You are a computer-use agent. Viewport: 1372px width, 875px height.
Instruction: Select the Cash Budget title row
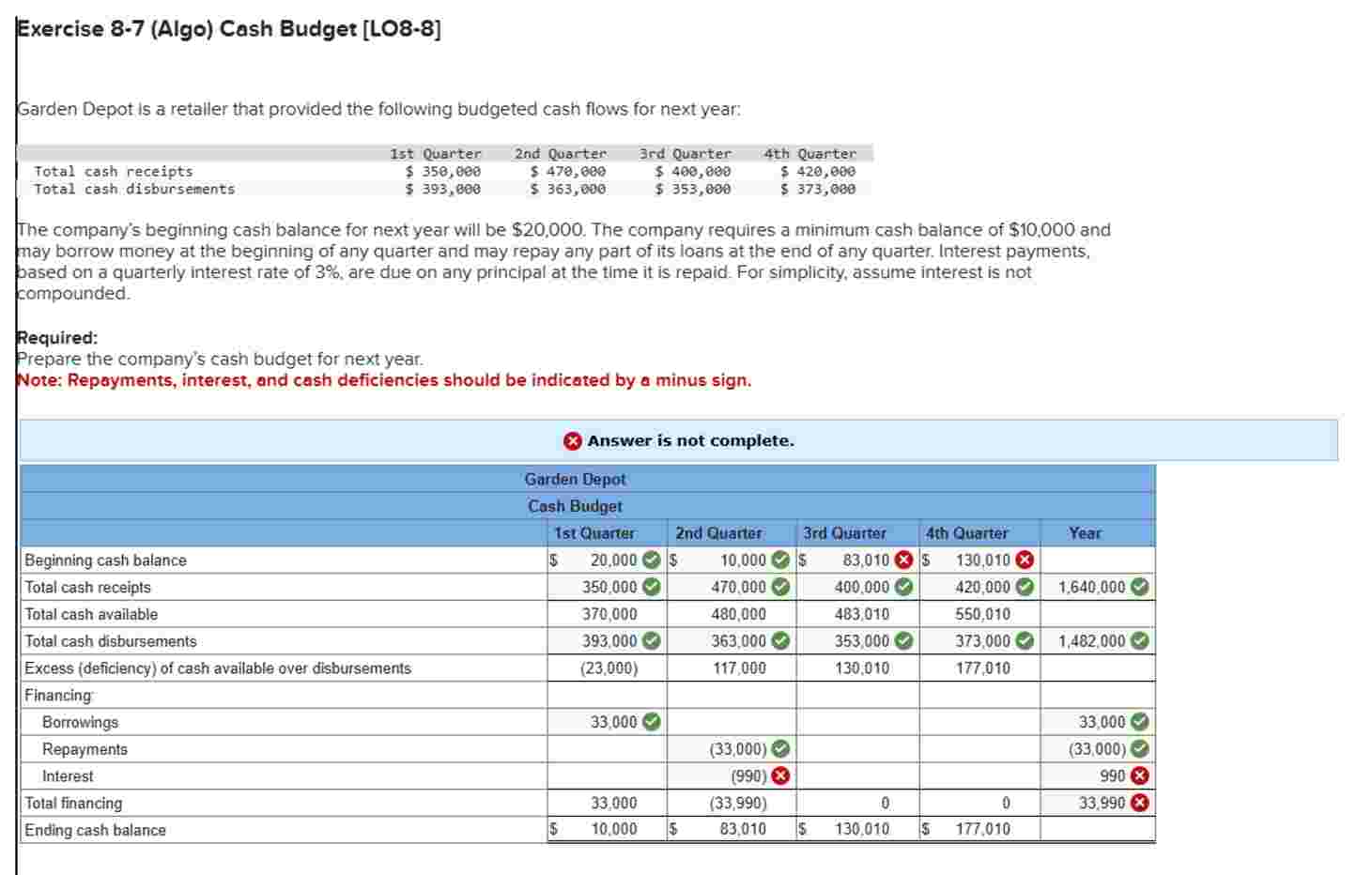click(574, 505)
